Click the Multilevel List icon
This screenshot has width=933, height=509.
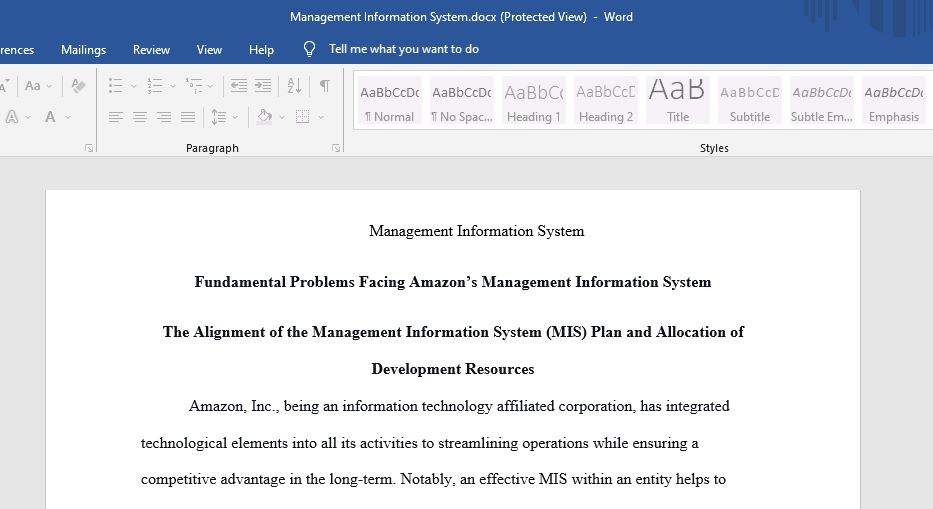(194, 86)
